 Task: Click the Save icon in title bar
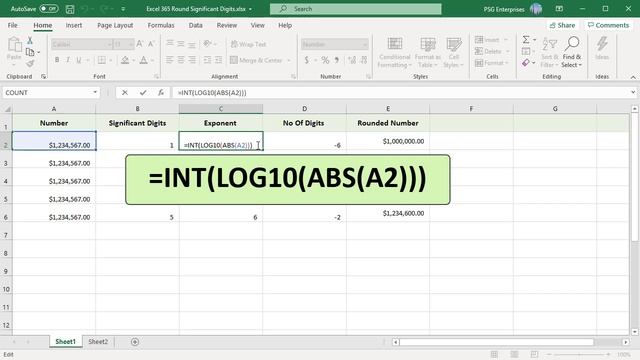(x=70, y=9)
